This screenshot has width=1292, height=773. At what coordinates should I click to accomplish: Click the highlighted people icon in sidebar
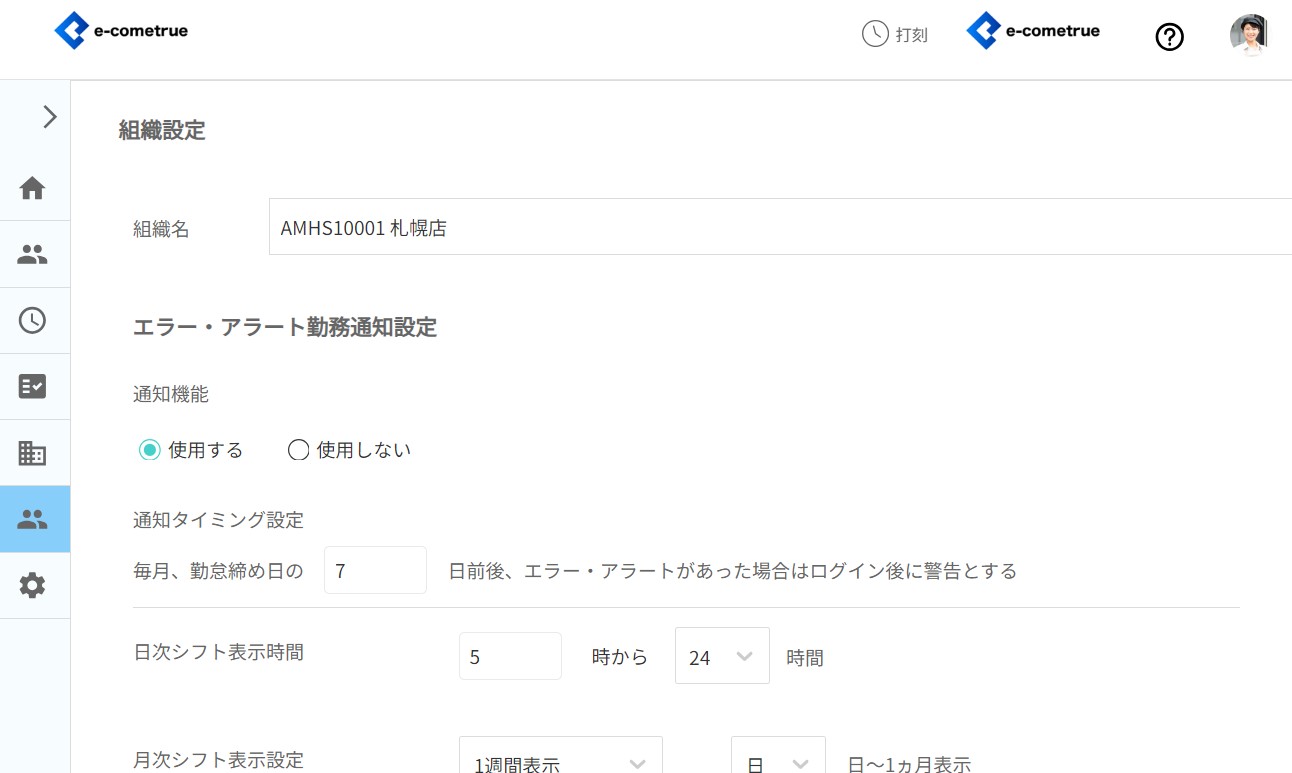(x=33, y=519)
